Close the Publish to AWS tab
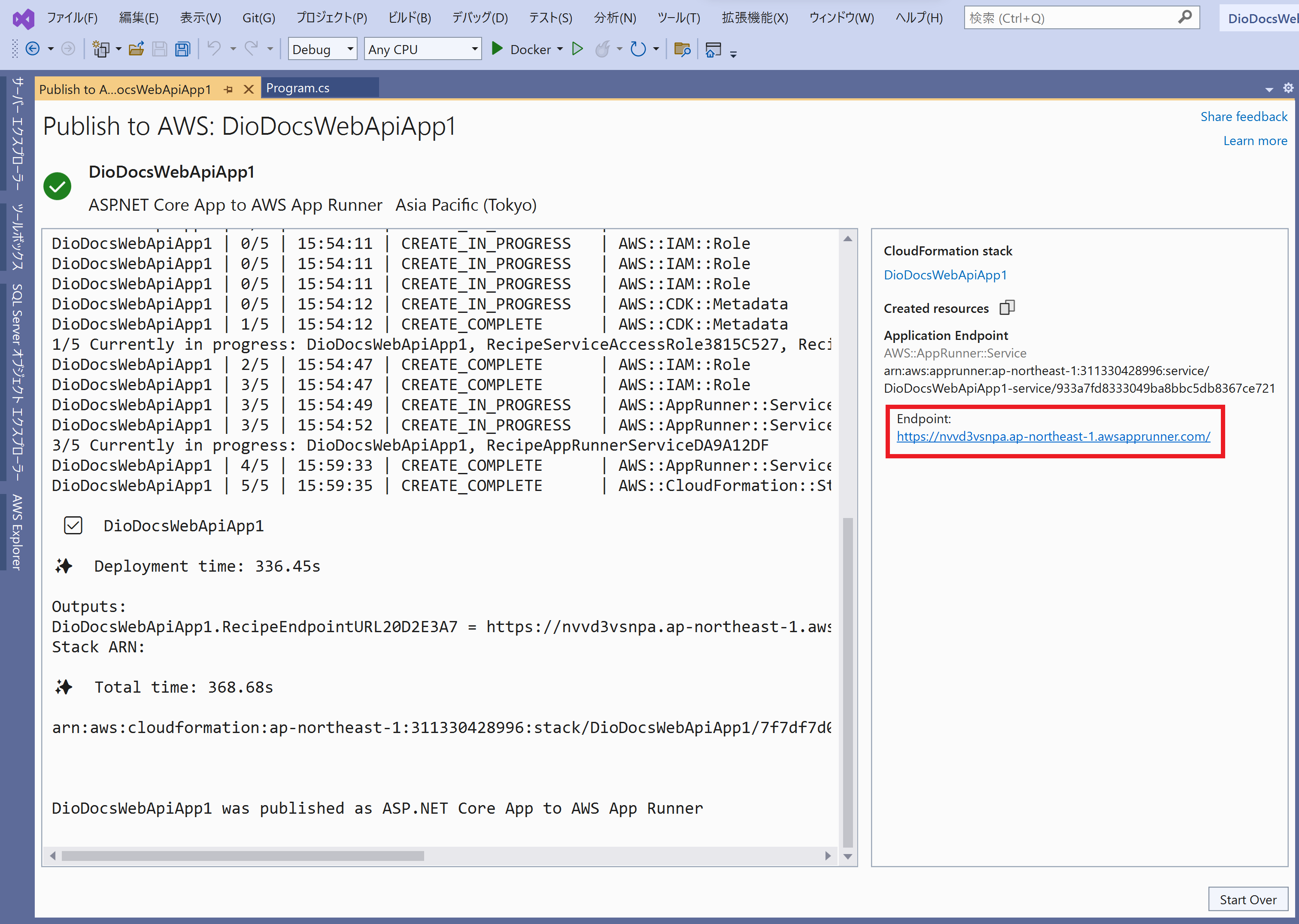Screen dimensions: 1299x924 click(x=249, y=89)
